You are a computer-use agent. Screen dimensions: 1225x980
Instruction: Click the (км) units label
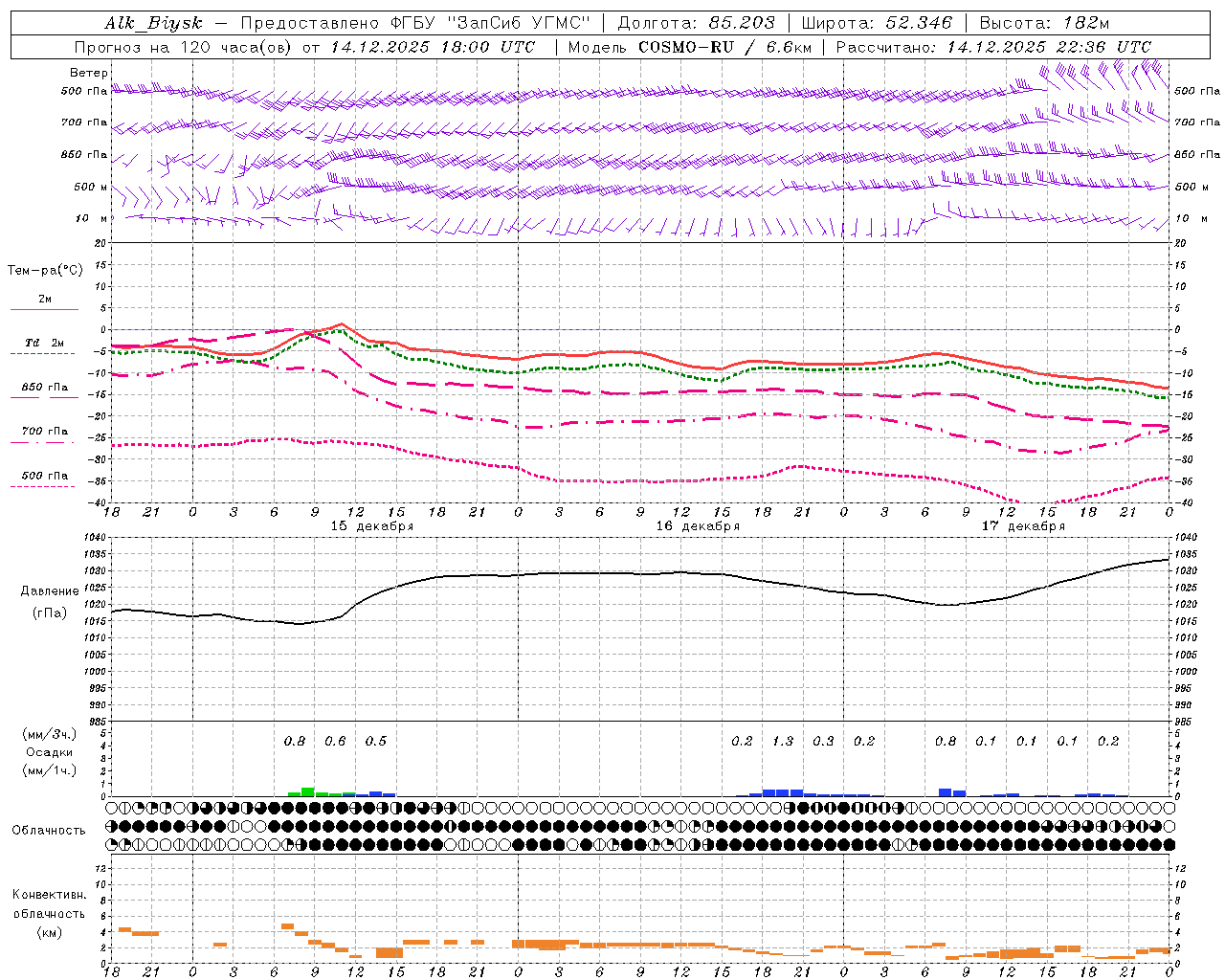(50, 932)
